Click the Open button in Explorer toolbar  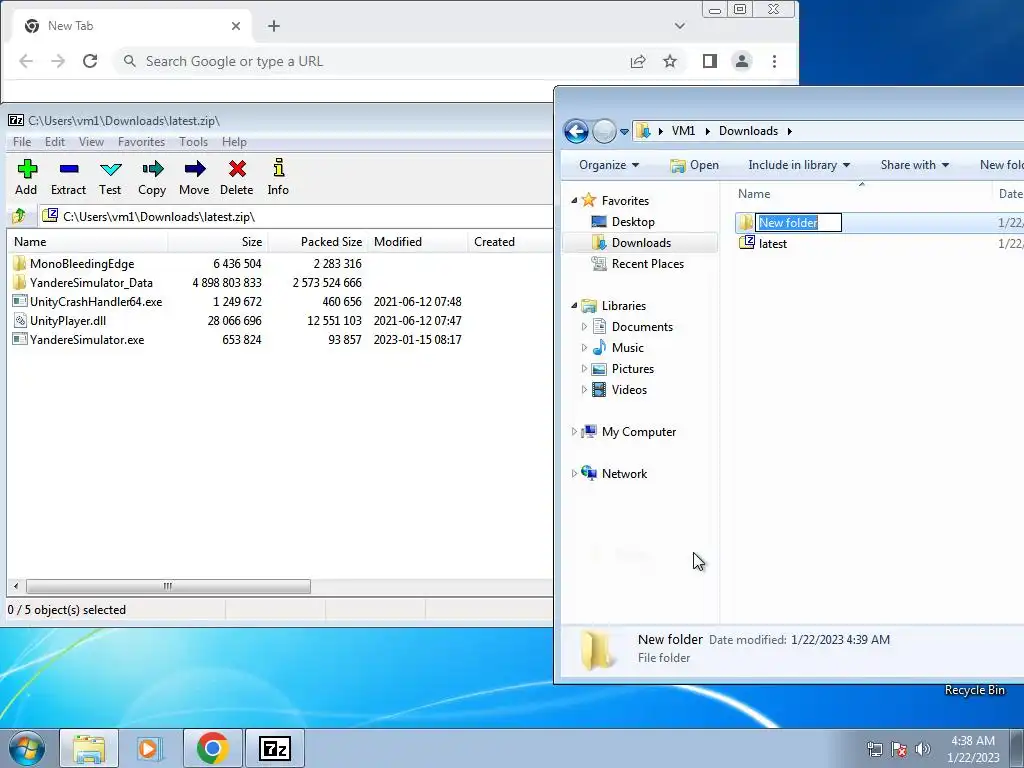(x=694, y=165)
